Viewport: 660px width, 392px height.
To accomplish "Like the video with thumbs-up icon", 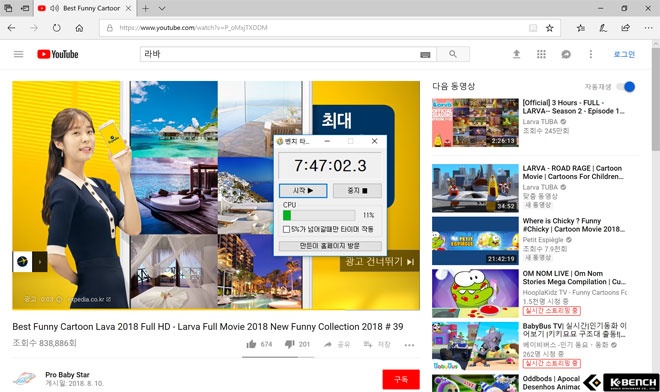I will [x=251, y=344].
